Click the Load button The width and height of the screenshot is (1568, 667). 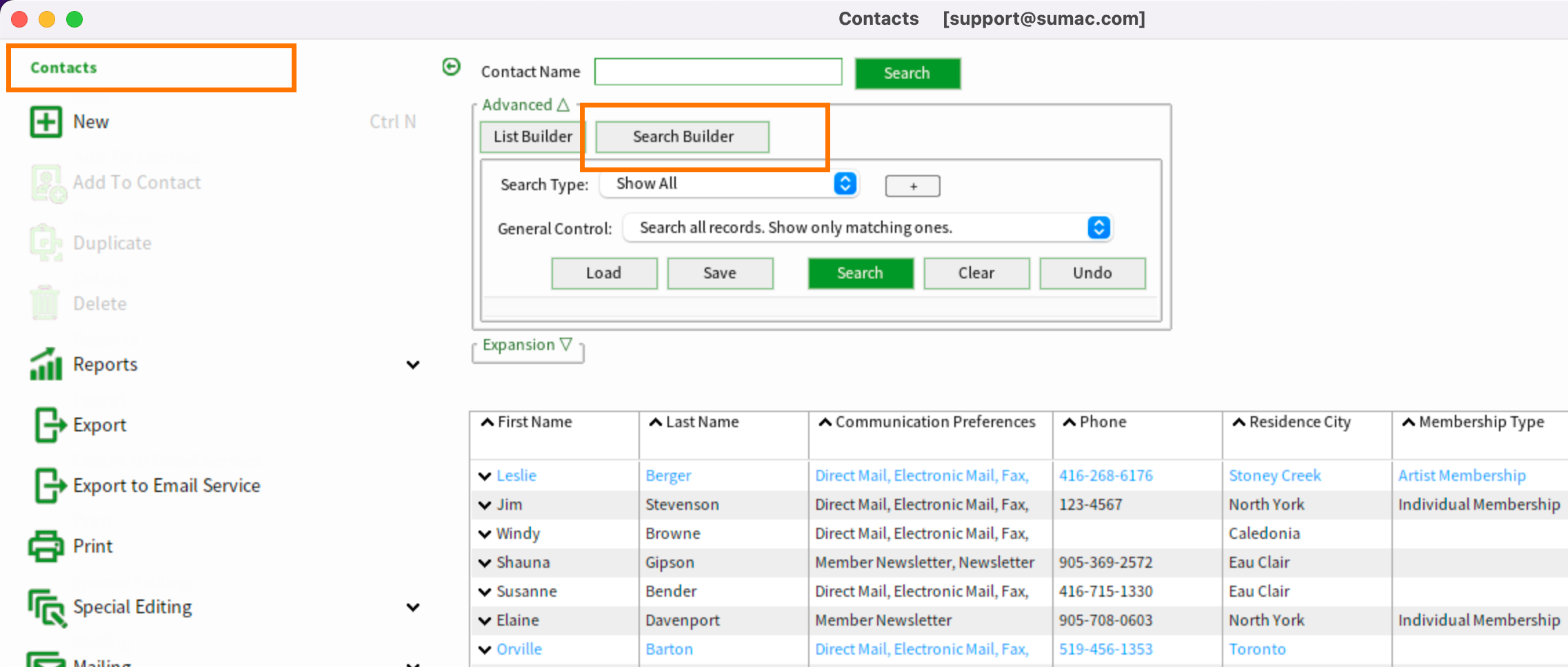coord(604,273)
